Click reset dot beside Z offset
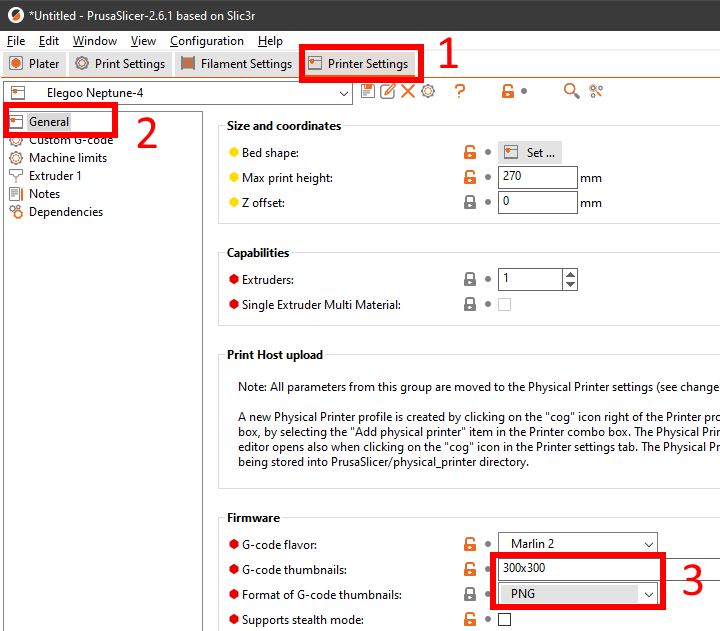The width and height of the screenshot is (720, 631). 488,202
